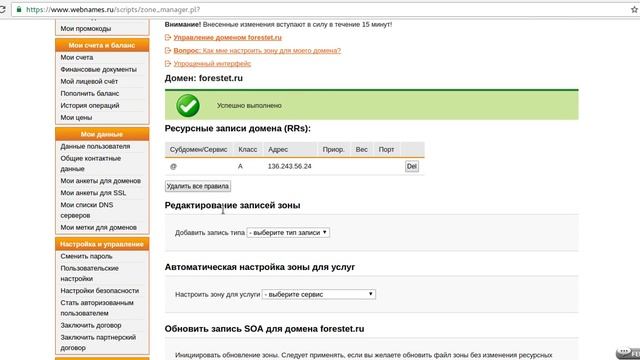Open Финансовые документы in sidebar
This screenshot has height=360, width=640.
pyautogui.click(x=98, y=69)
